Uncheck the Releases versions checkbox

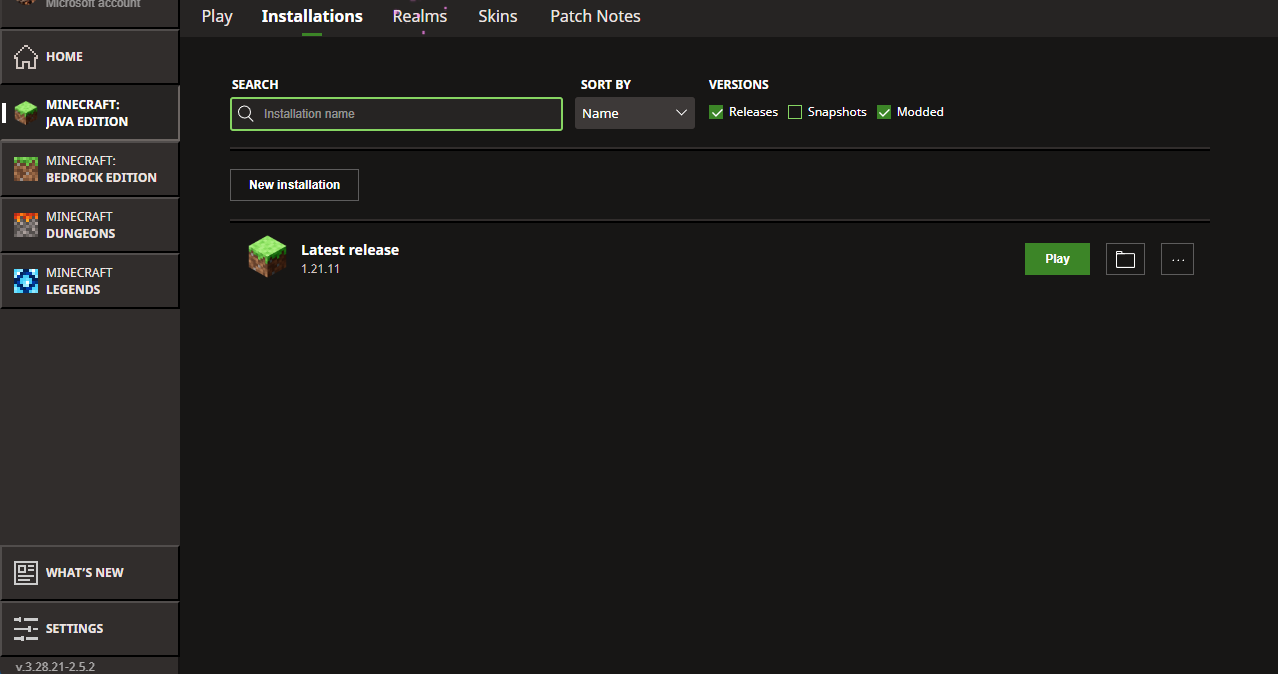pos(716,112)
